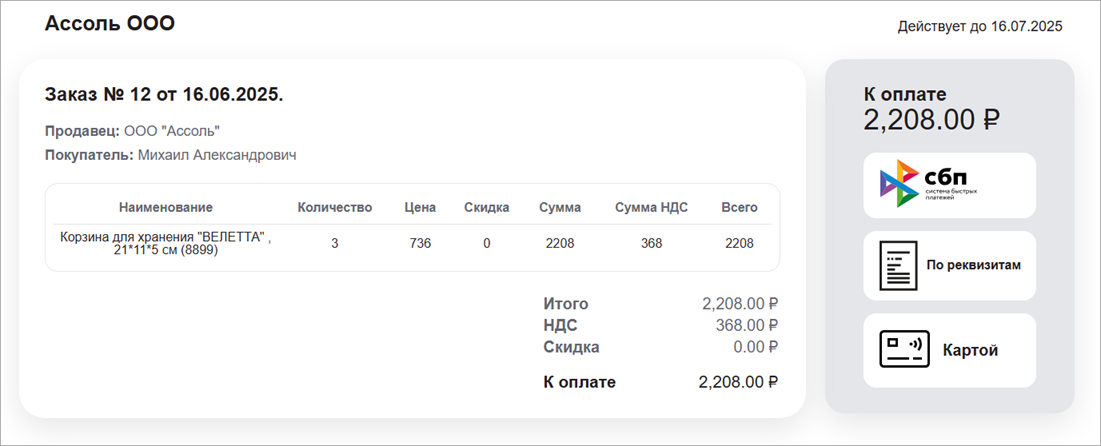Select the Корзина для хранения ВЕЛЕТТА item
This screenshot has height=446, width=1101.
pos(166,243)
